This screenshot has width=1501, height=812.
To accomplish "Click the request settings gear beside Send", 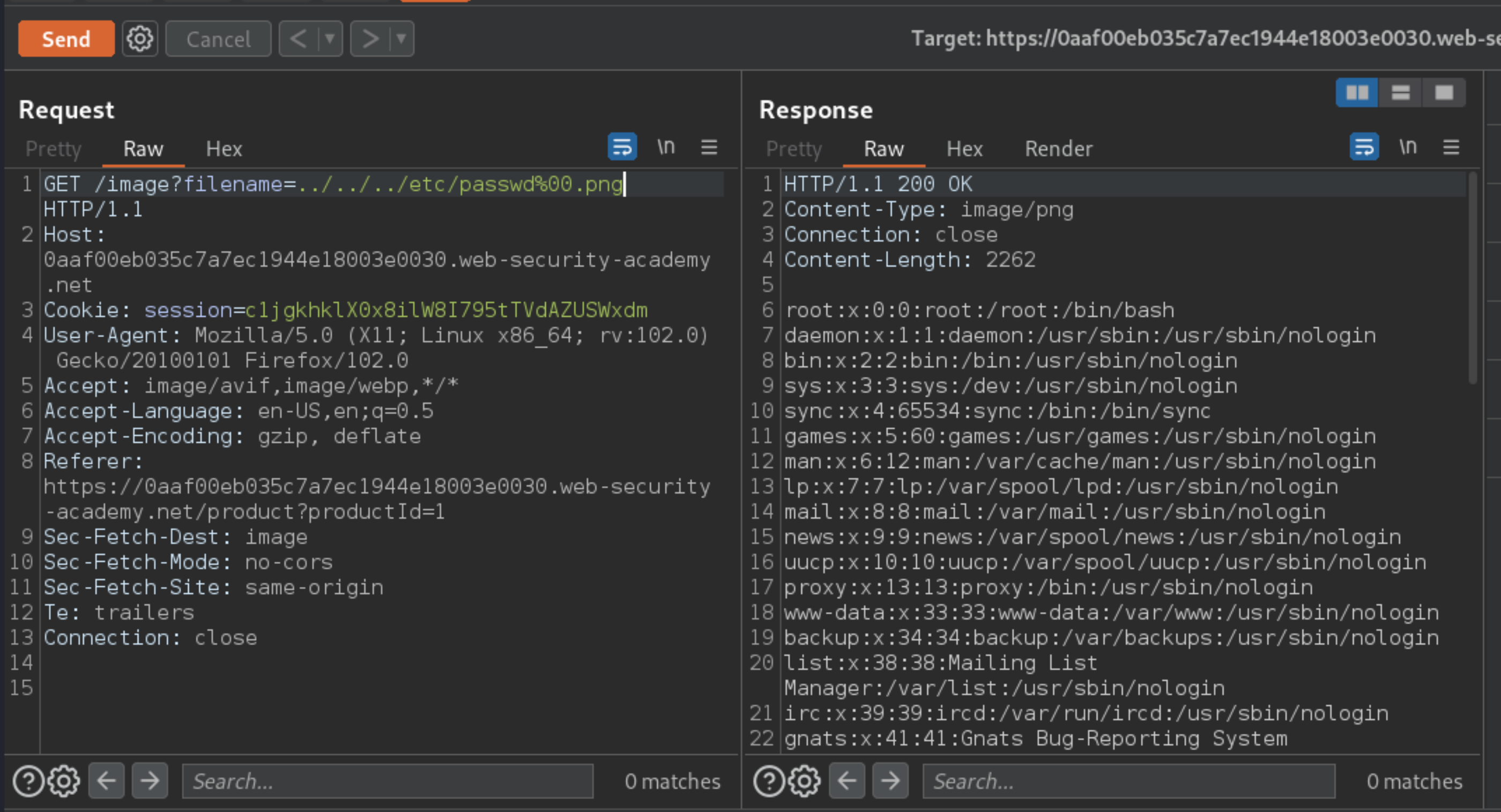I will point(140,39).
